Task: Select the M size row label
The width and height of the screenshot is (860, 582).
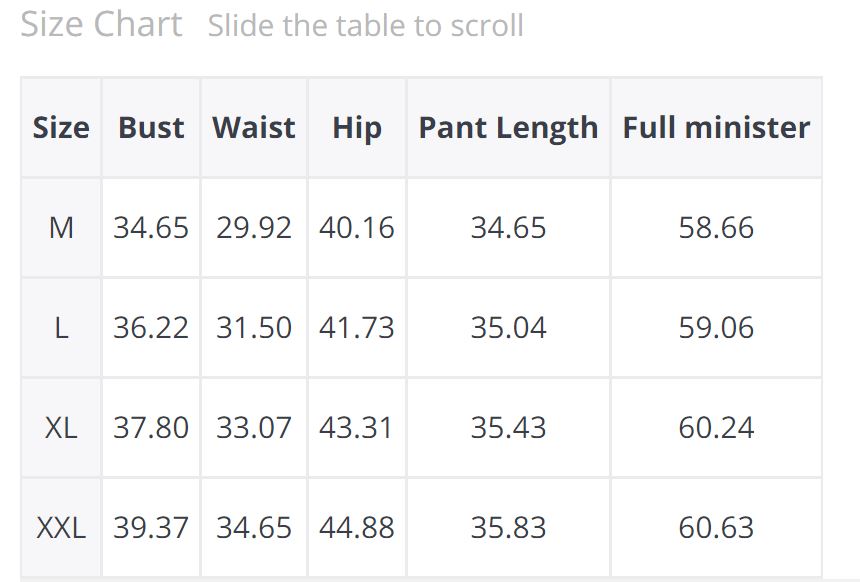Action: click(61, 228)
